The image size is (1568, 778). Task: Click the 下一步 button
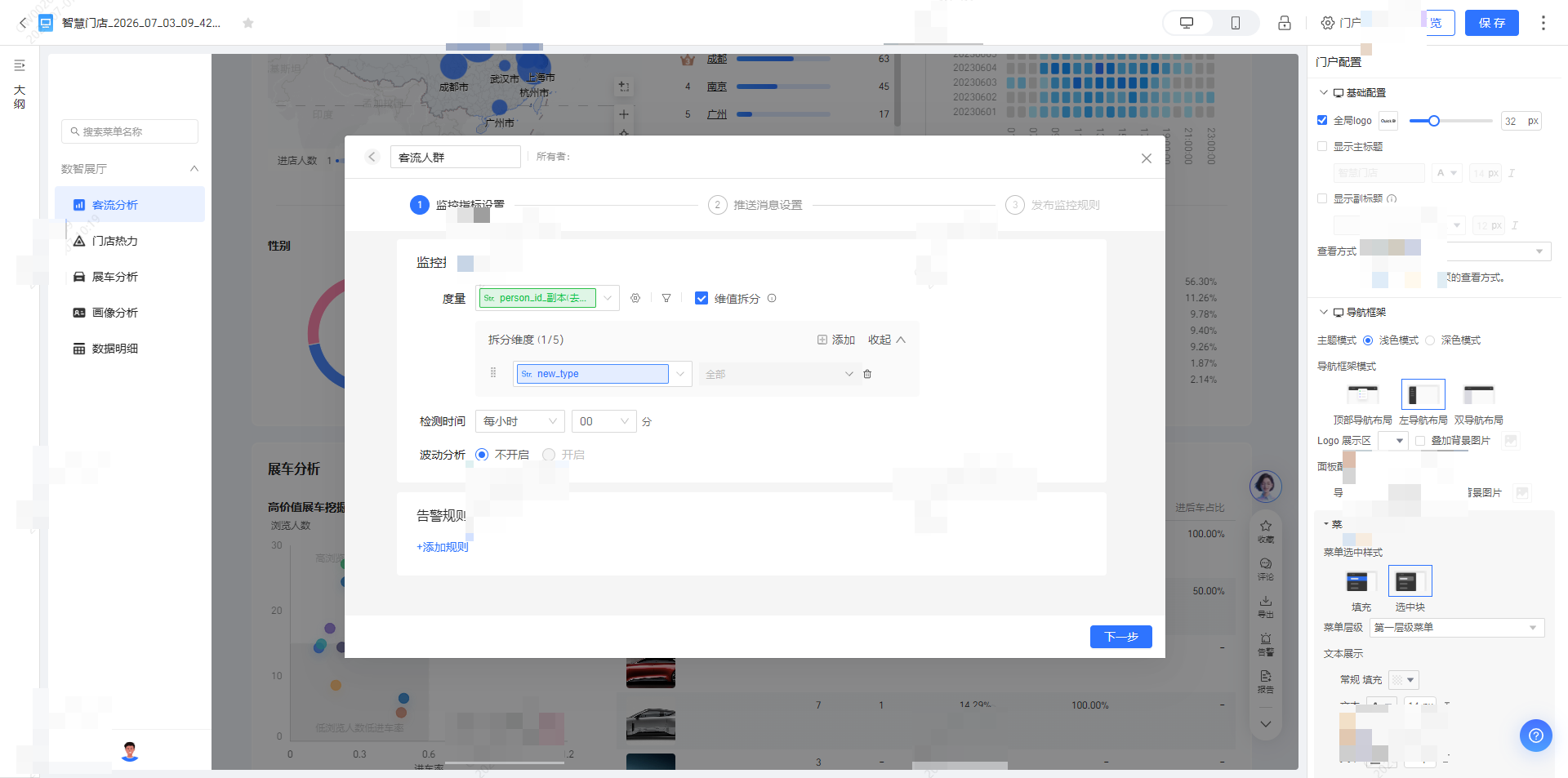(x=1120, y=637)
